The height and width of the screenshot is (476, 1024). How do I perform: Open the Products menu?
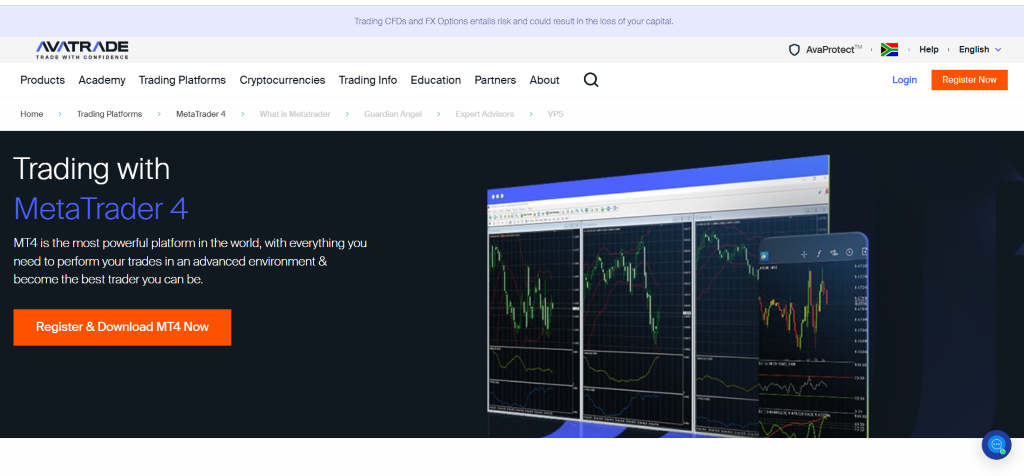pos(42,80)
